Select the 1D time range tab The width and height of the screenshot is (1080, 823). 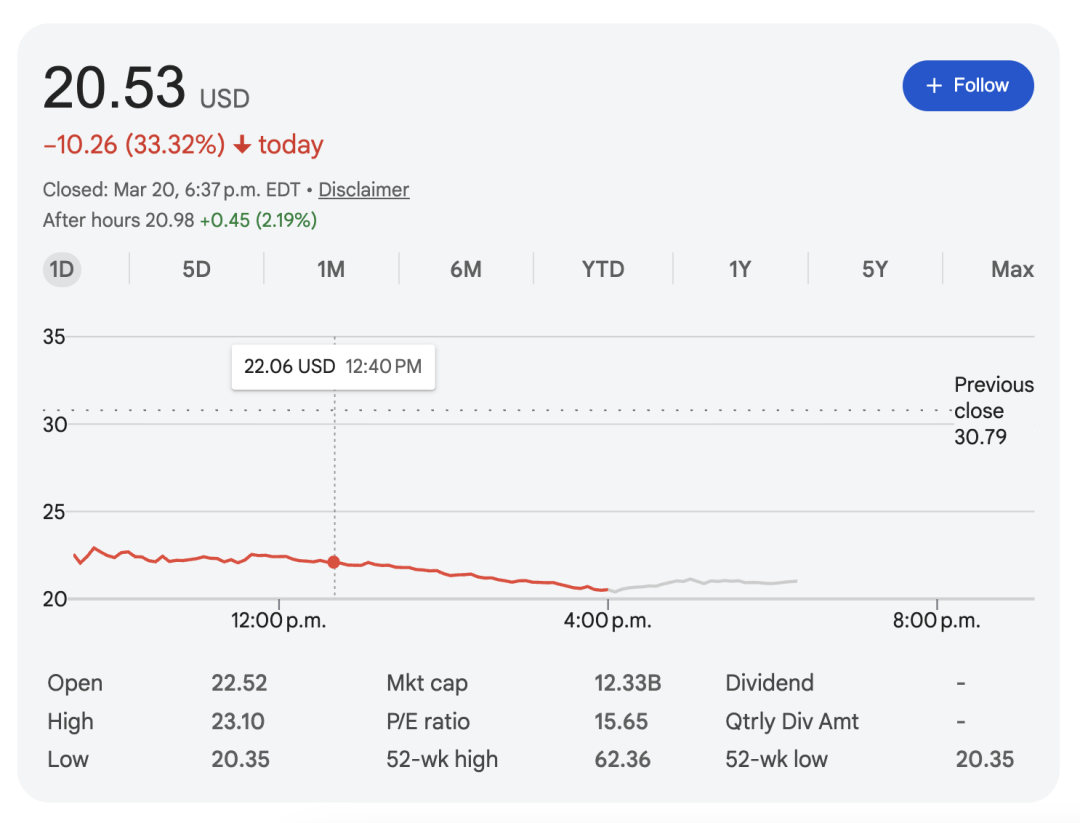[62, 269]
